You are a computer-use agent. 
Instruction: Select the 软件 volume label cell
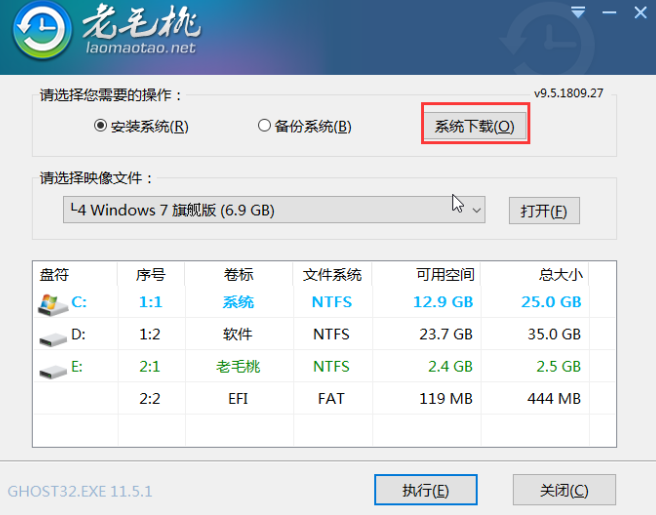238,334
